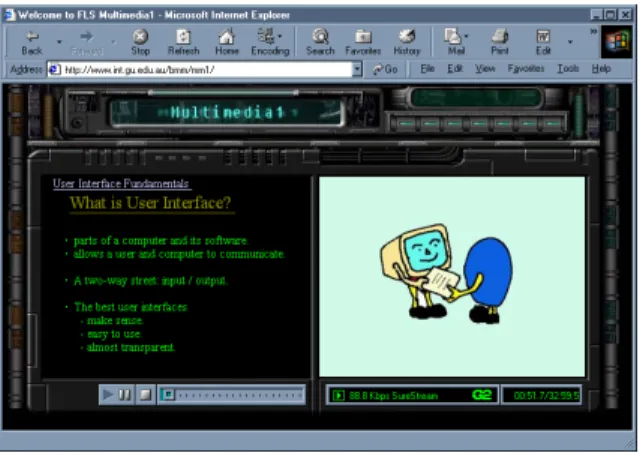
Task: Open the Tools menu
Action: click(x=568, y=69)
